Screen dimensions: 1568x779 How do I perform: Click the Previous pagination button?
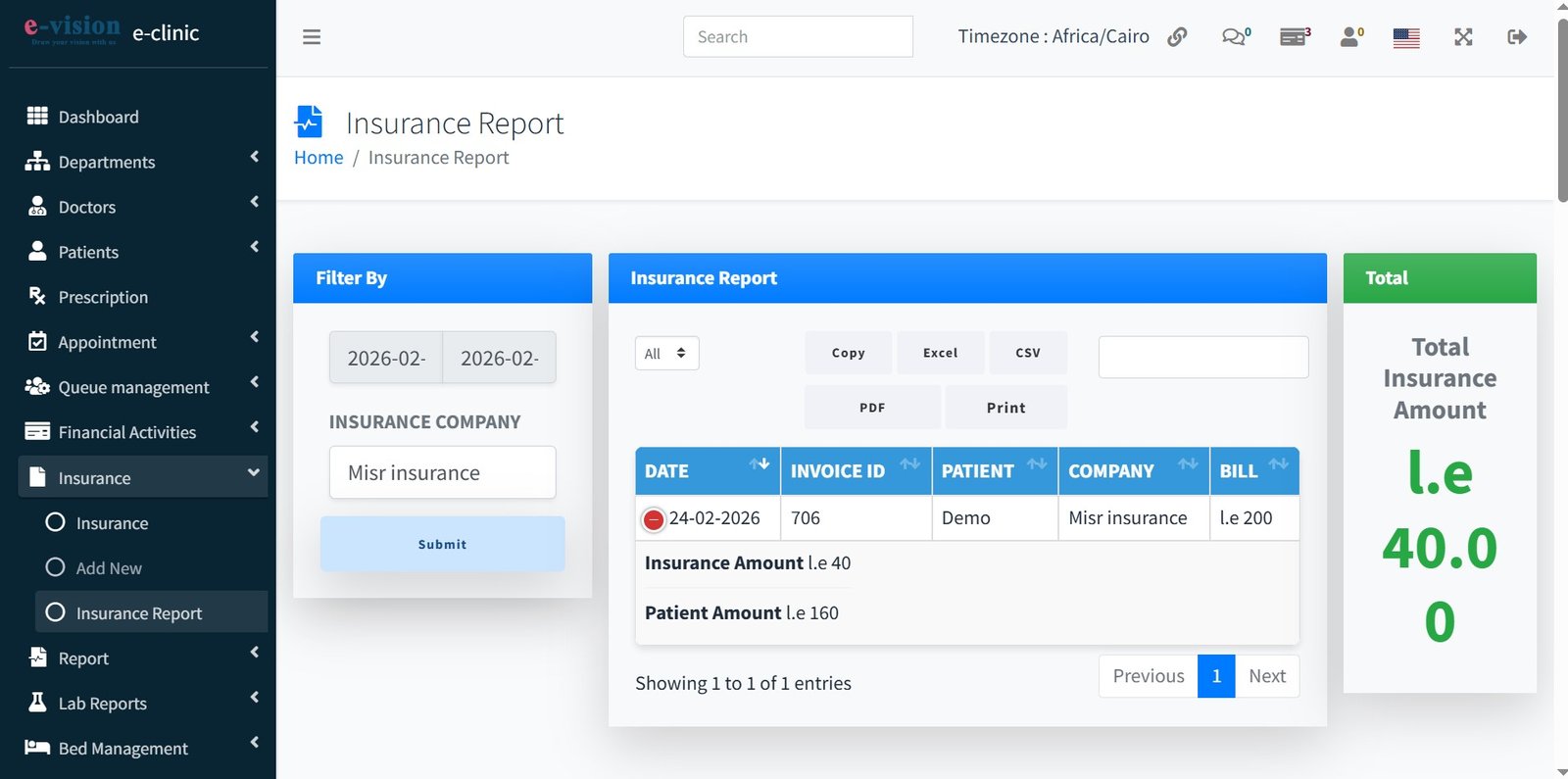click(1149, 676)
